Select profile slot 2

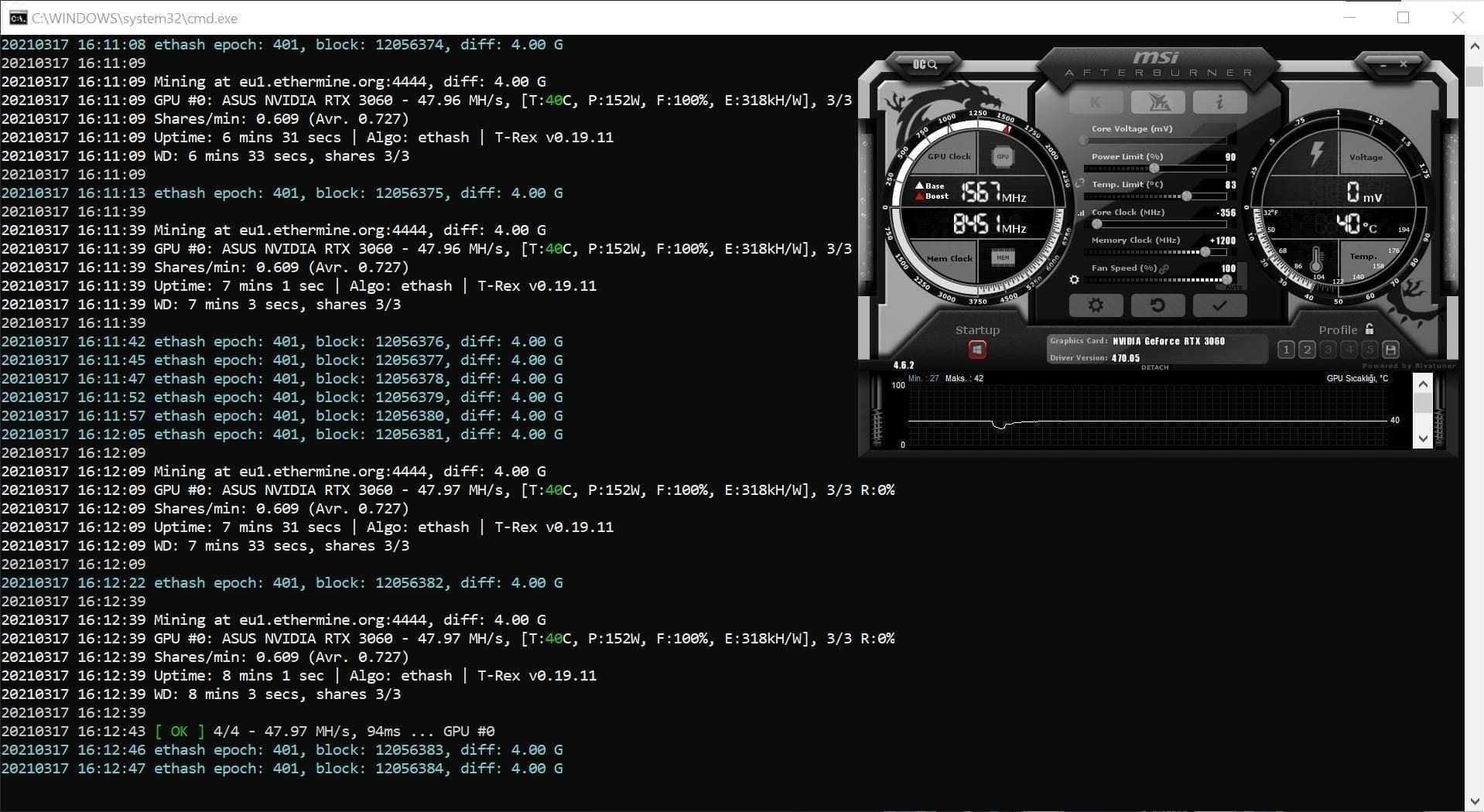click(x=1307, y=350)
